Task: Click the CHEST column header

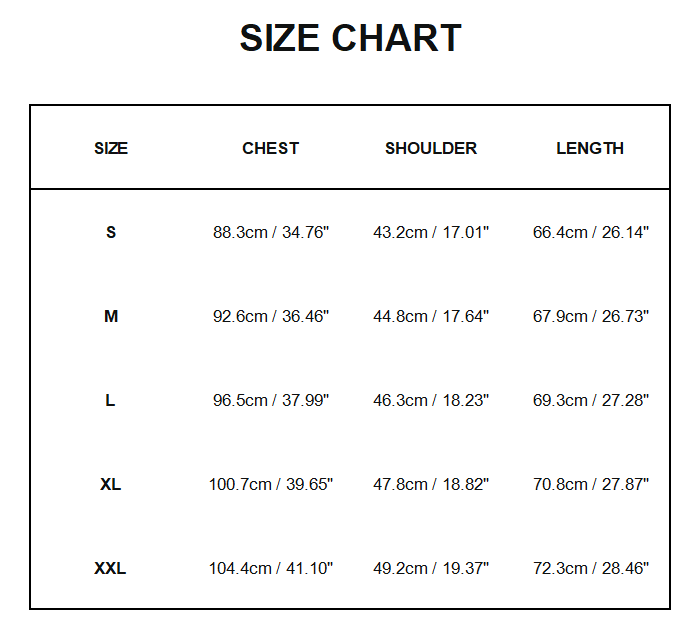Action: pos(270,148)
